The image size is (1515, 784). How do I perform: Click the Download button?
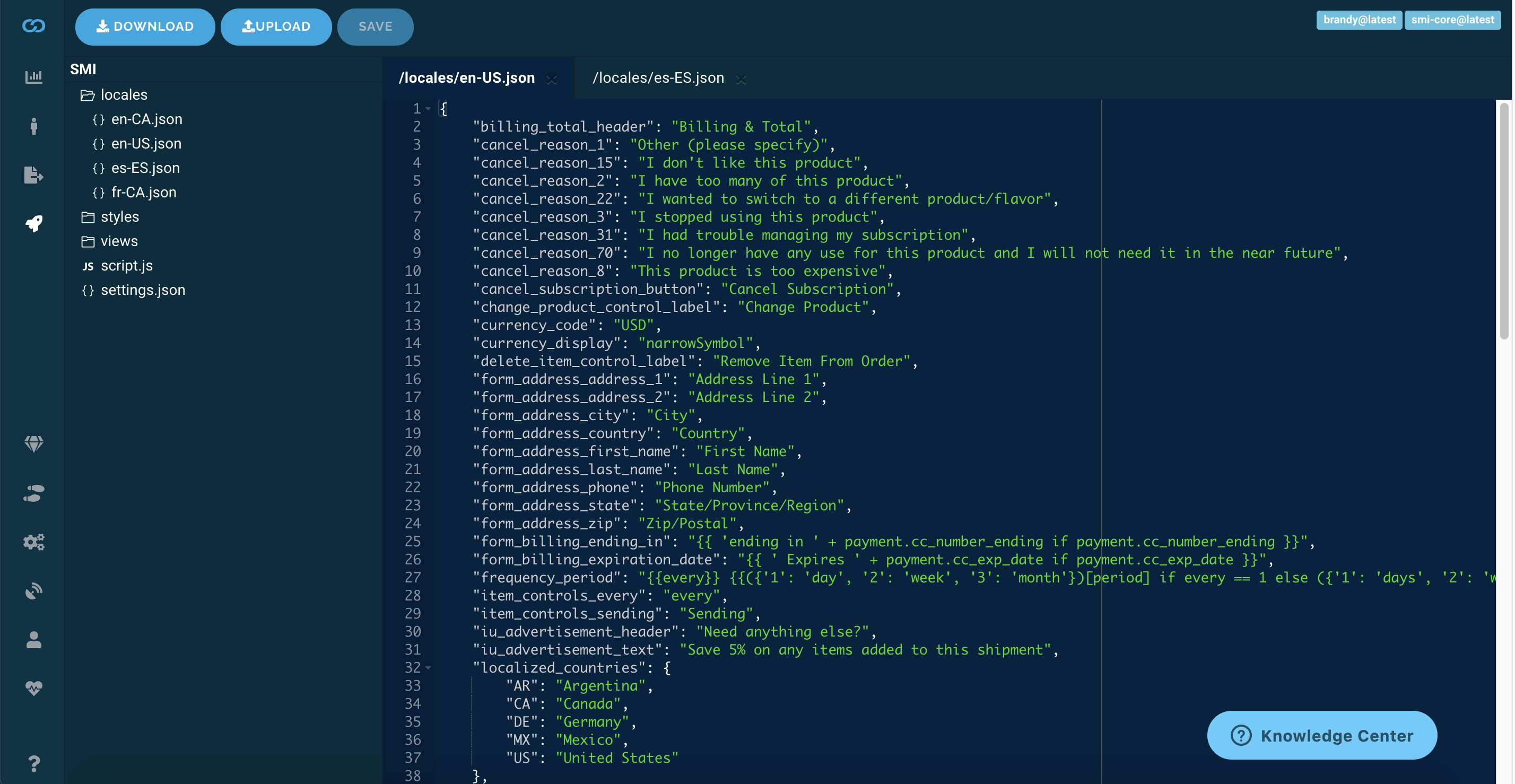tap(145, 27)
